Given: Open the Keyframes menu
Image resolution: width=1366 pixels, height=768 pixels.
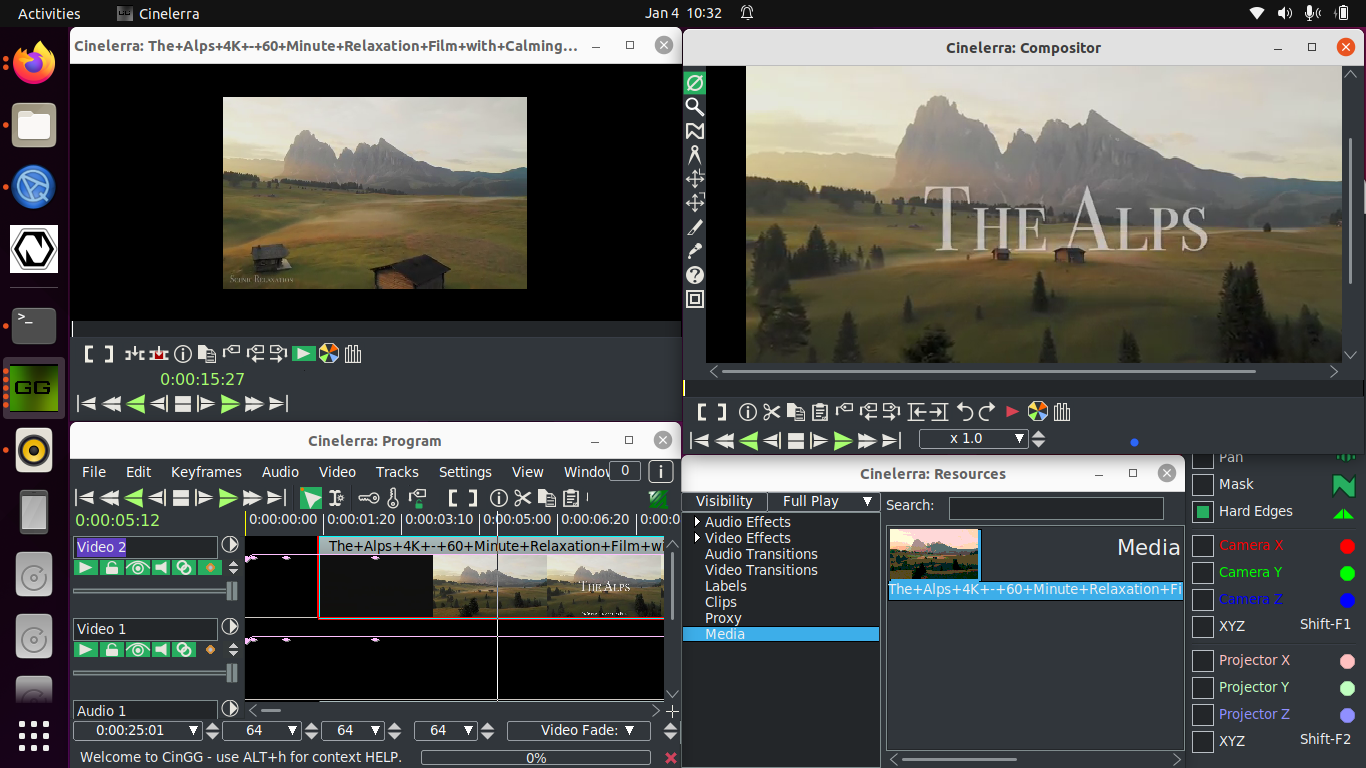Looking at the screenshot, I should tap(206, 472).
